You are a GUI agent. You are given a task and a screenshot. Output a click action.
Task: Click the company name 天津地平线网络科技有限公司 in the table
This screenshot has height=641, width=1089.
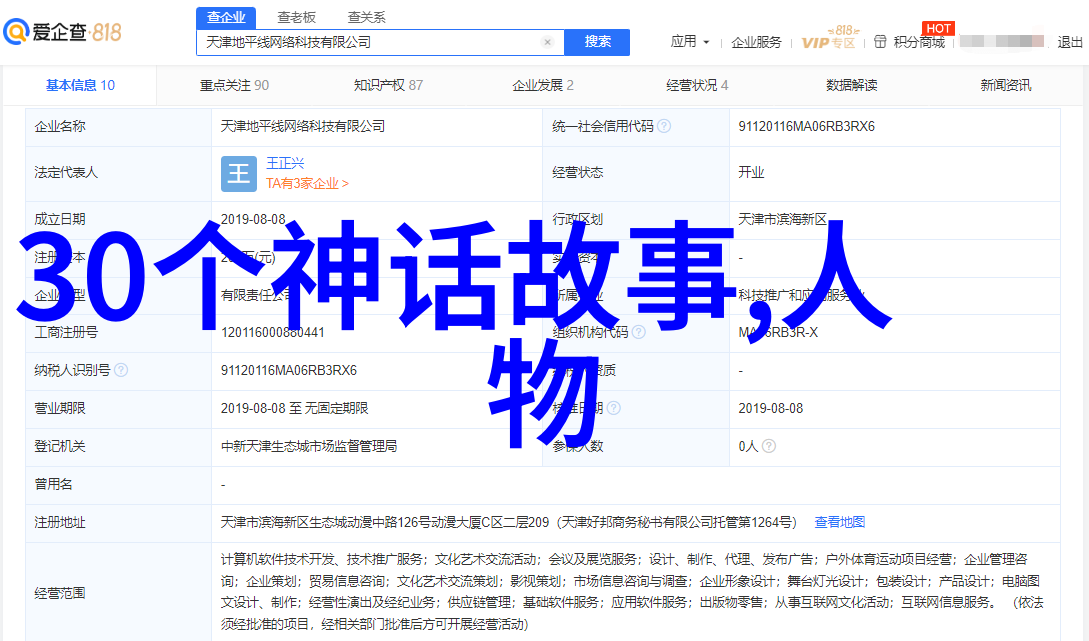(303, 126)
